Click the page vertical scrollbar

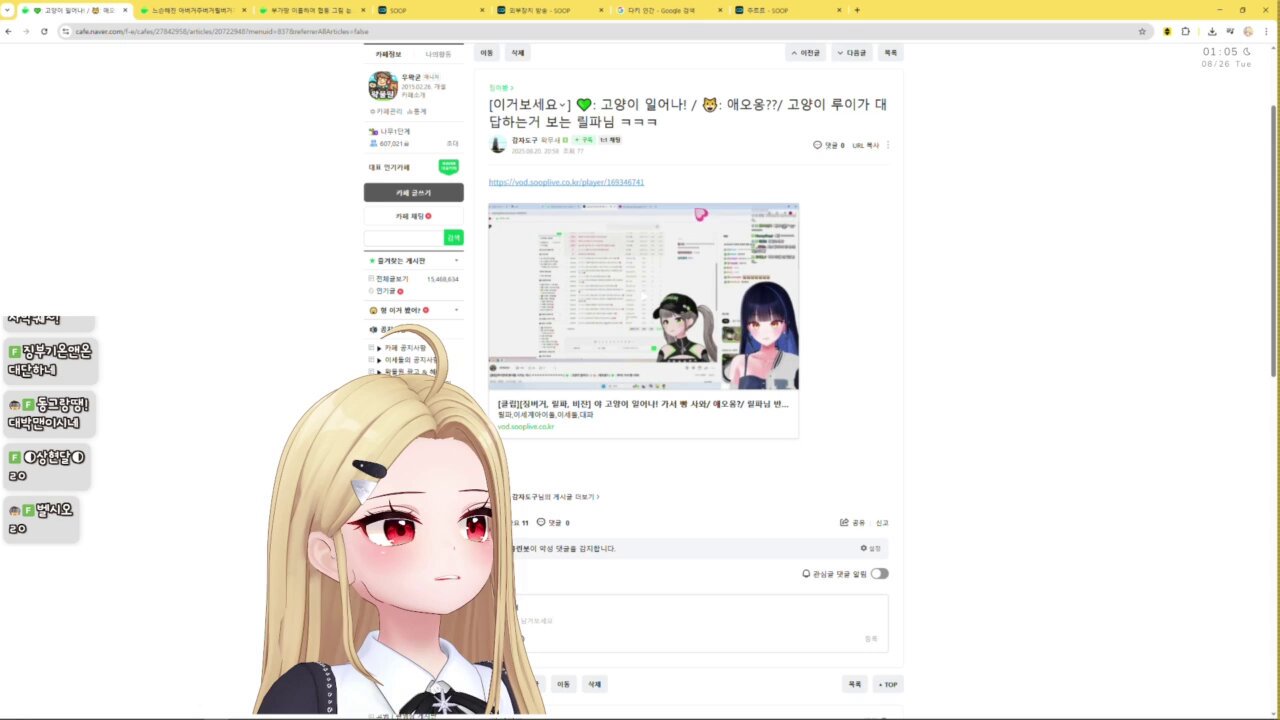click(x=1274, y=240)
